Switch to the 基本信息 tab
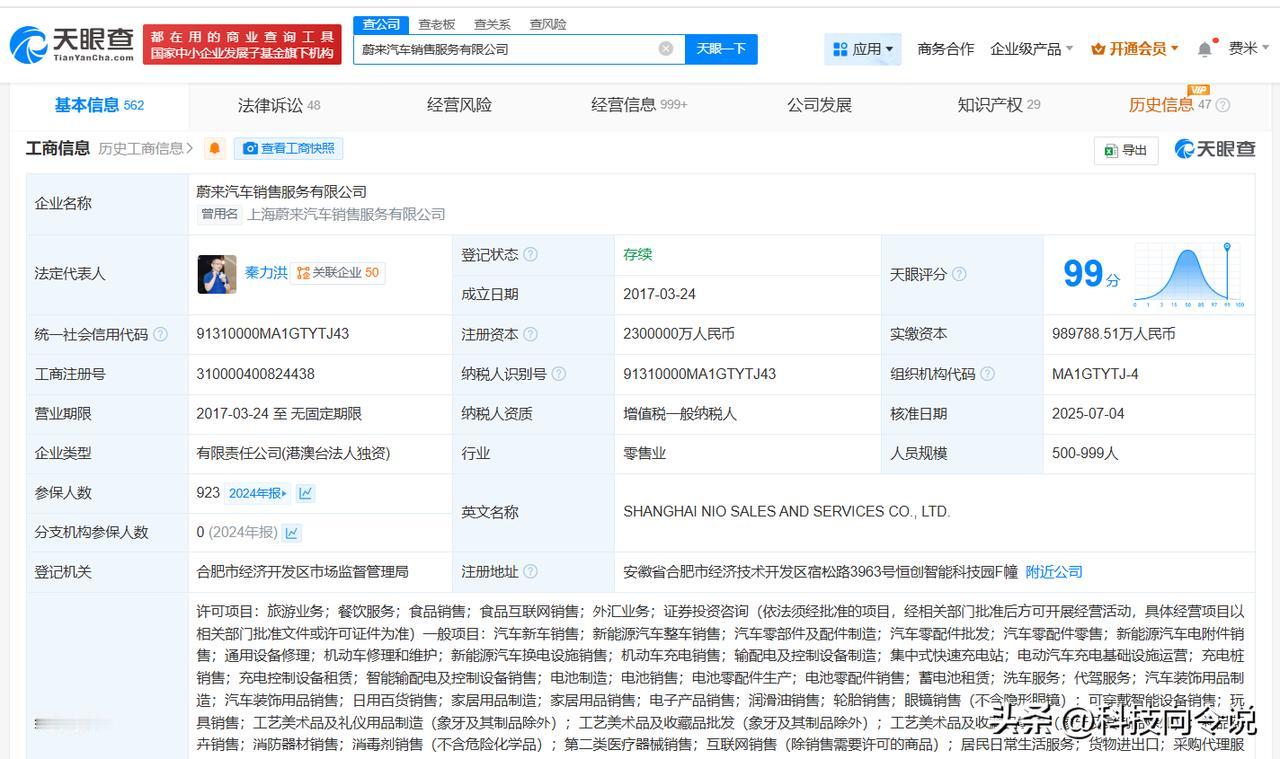1280x759 pixels. click(99, 105)
